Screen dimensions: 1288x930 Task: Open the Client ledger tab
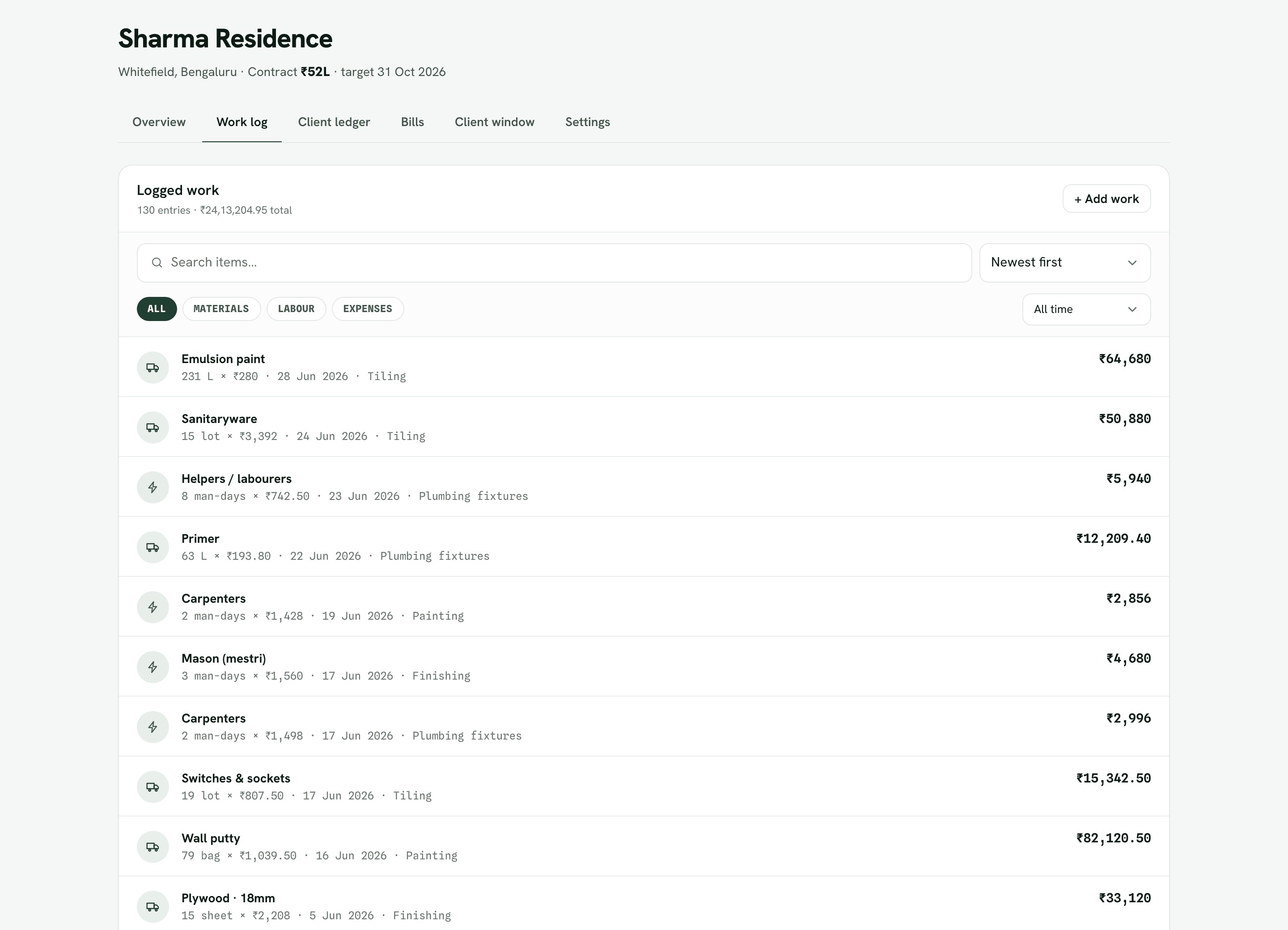point(334,122)
